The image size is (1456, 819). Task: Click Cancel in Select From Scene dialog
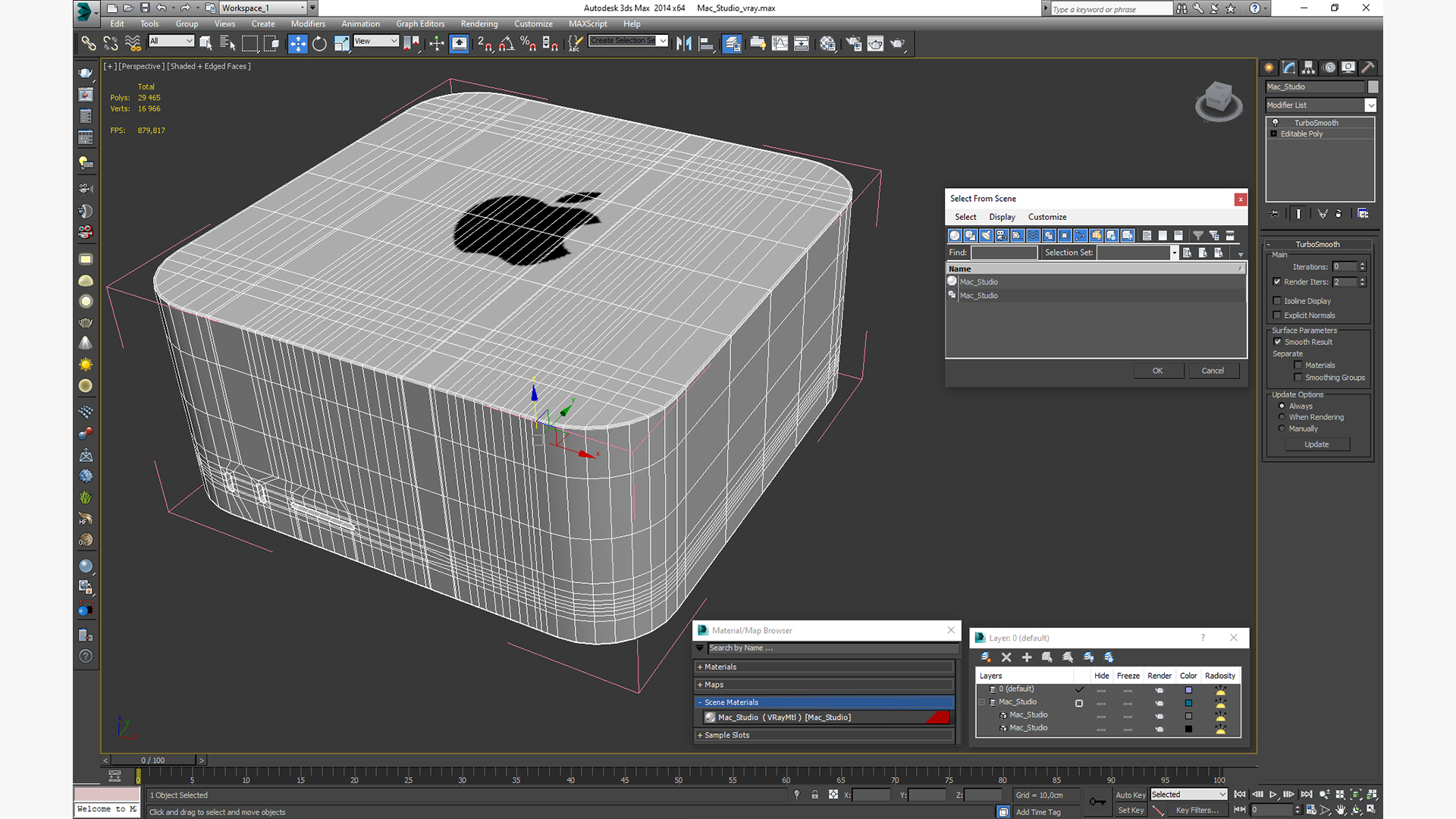coord(1213,371)
